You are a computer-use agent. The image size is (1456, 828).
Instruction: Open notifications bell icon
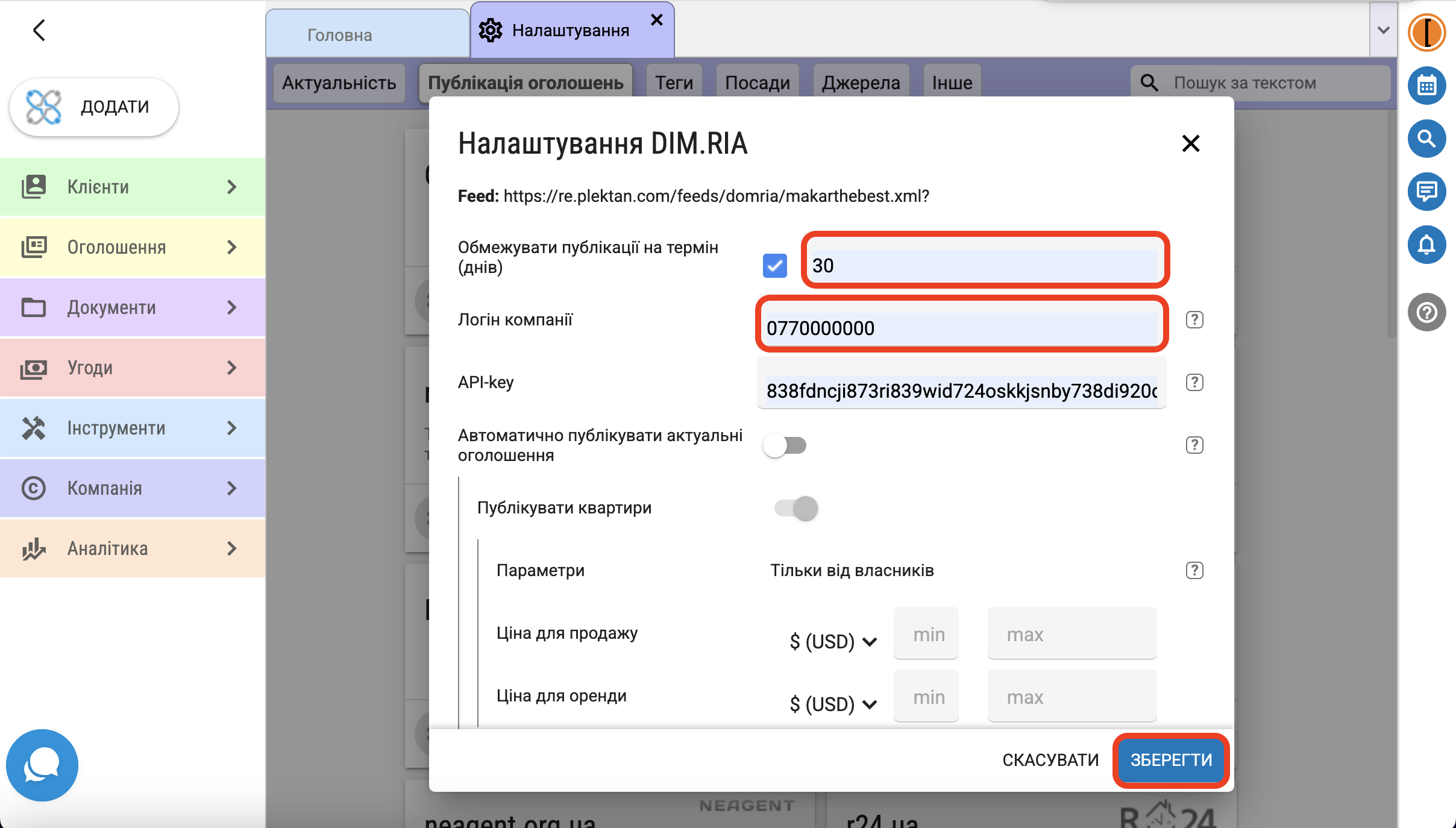coord(1426,245)
